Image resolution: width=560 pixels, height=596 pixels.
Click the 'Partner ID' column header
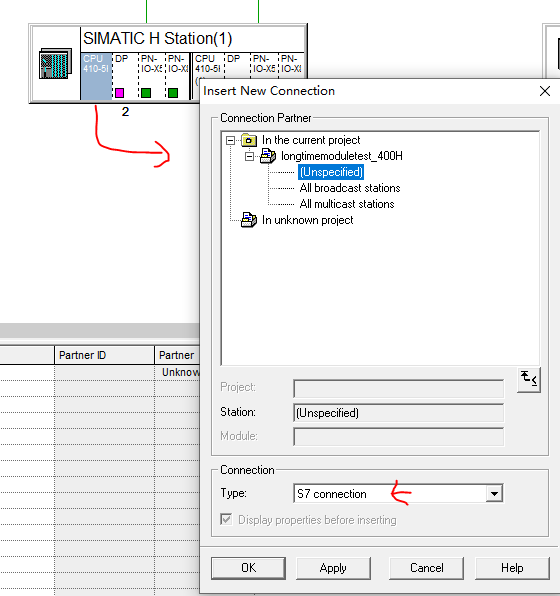pyautogui.click(x=104, y=355)
